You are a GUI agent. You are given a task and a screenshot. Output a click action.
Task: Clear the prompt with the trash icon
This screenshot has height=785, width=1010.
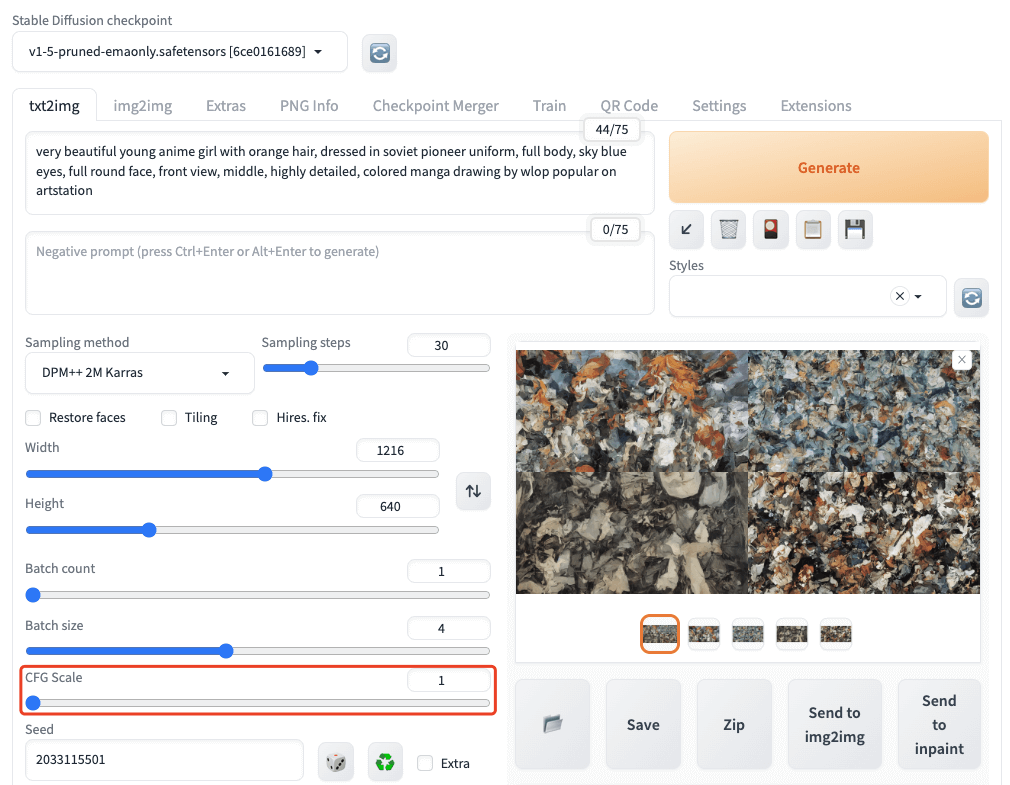click(729, 229)
